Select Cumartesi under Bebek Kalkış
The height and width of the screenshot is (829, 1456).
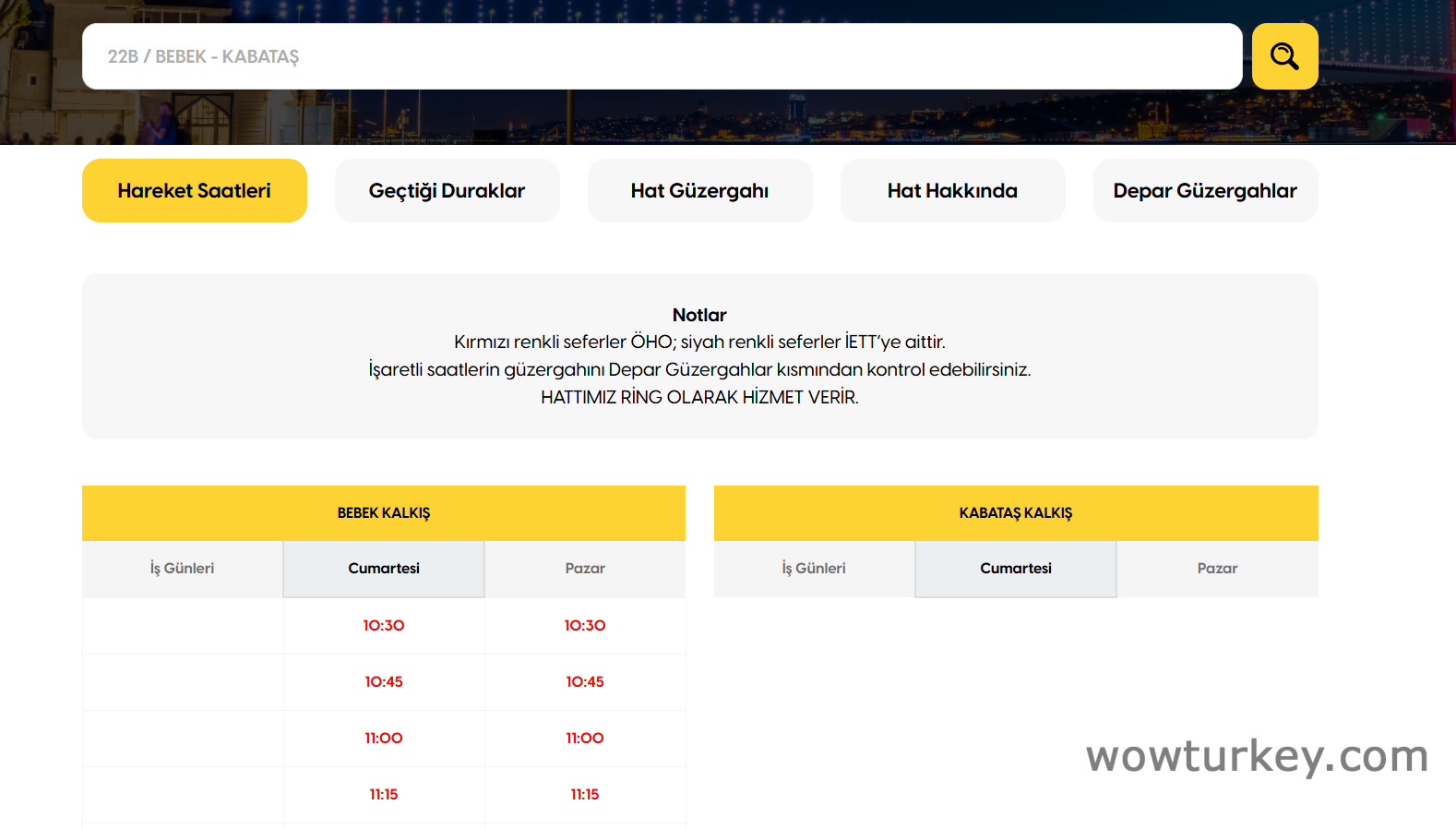(384, 569)
